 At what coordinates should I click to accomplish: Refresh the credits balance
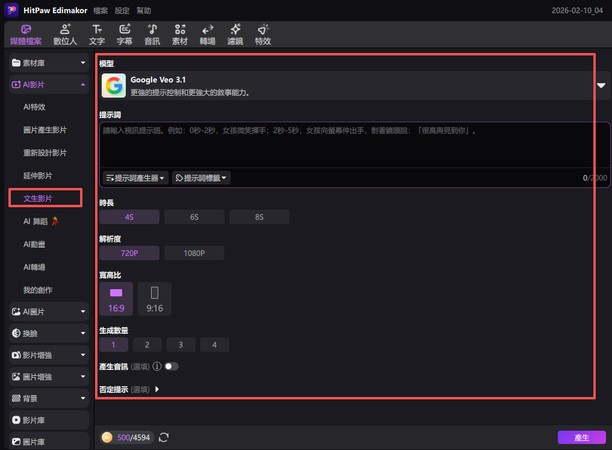tap(164, 438)
